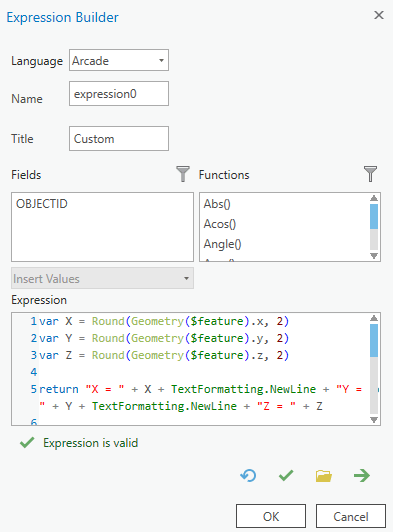393x532 pixels.
Task: Place cursor on line 2 var Y
Action: [x=164, y=338]
